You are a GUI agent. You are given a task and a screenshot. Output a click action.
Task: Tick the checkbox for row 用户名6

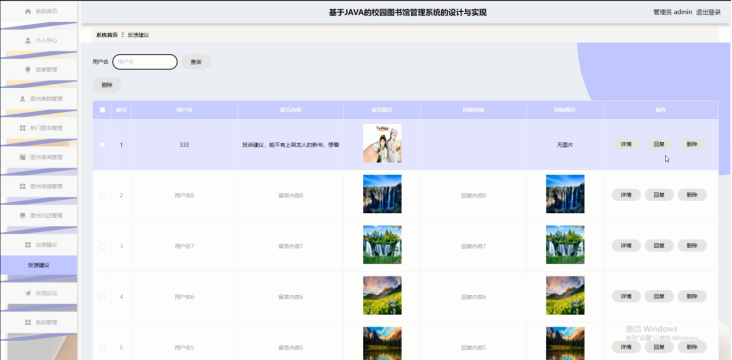click(102, 297)
